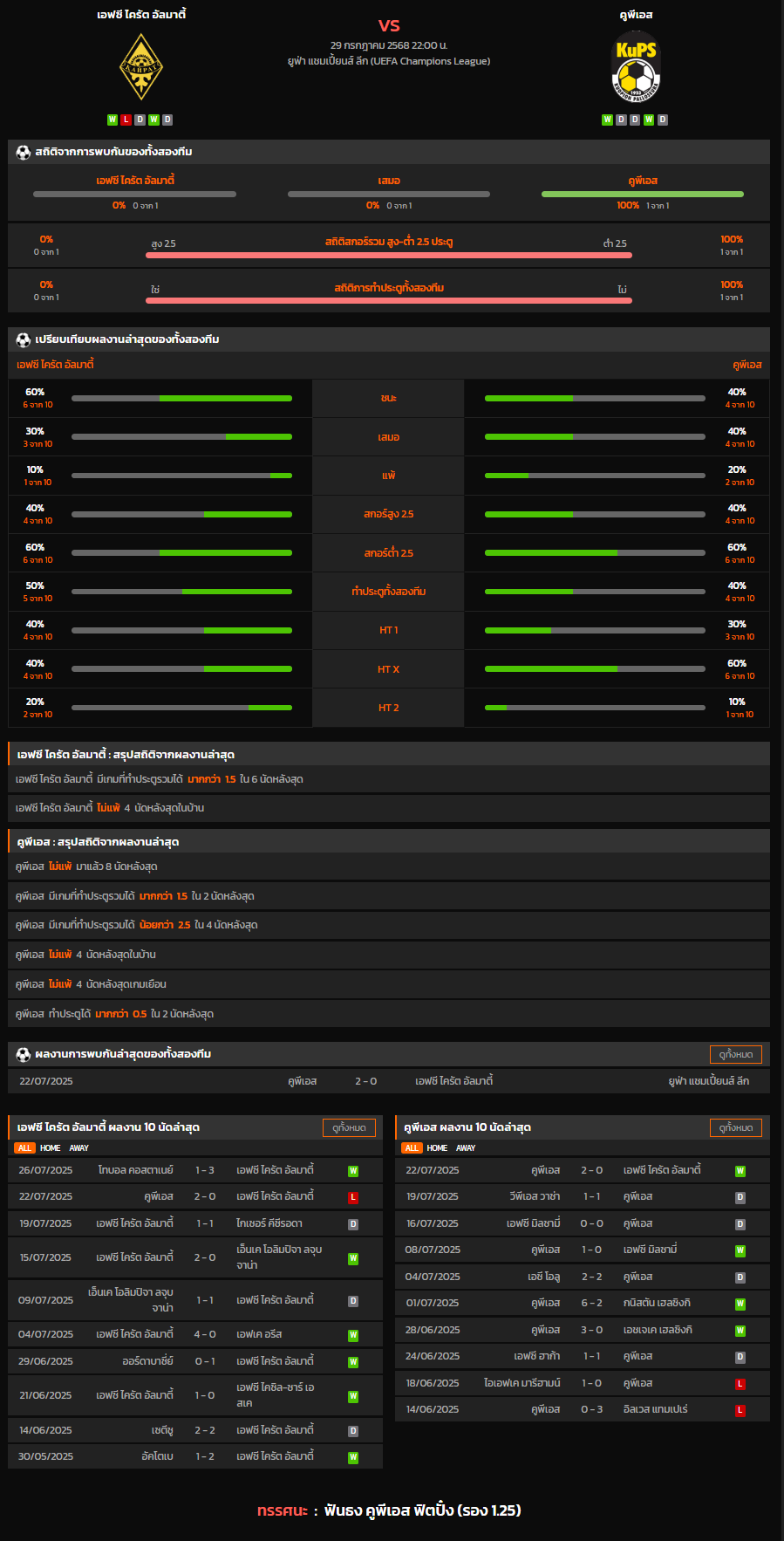Click the over/under 2.5 goals statistics bar

click(x=389, y=255)
